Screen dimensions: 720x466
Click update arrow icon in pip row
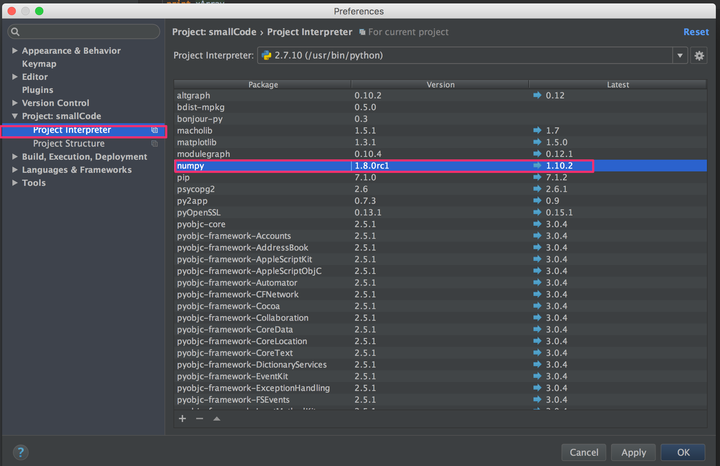tap(537, 177)
